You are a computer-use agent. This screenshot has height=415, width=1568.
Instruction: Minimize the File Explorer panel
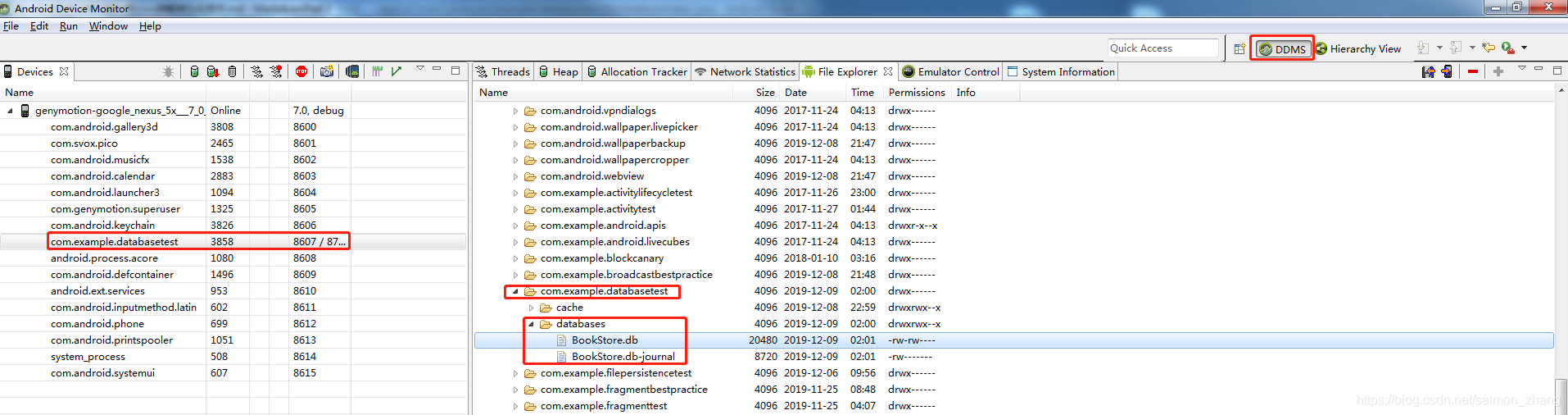click(x=1539, y=69)
